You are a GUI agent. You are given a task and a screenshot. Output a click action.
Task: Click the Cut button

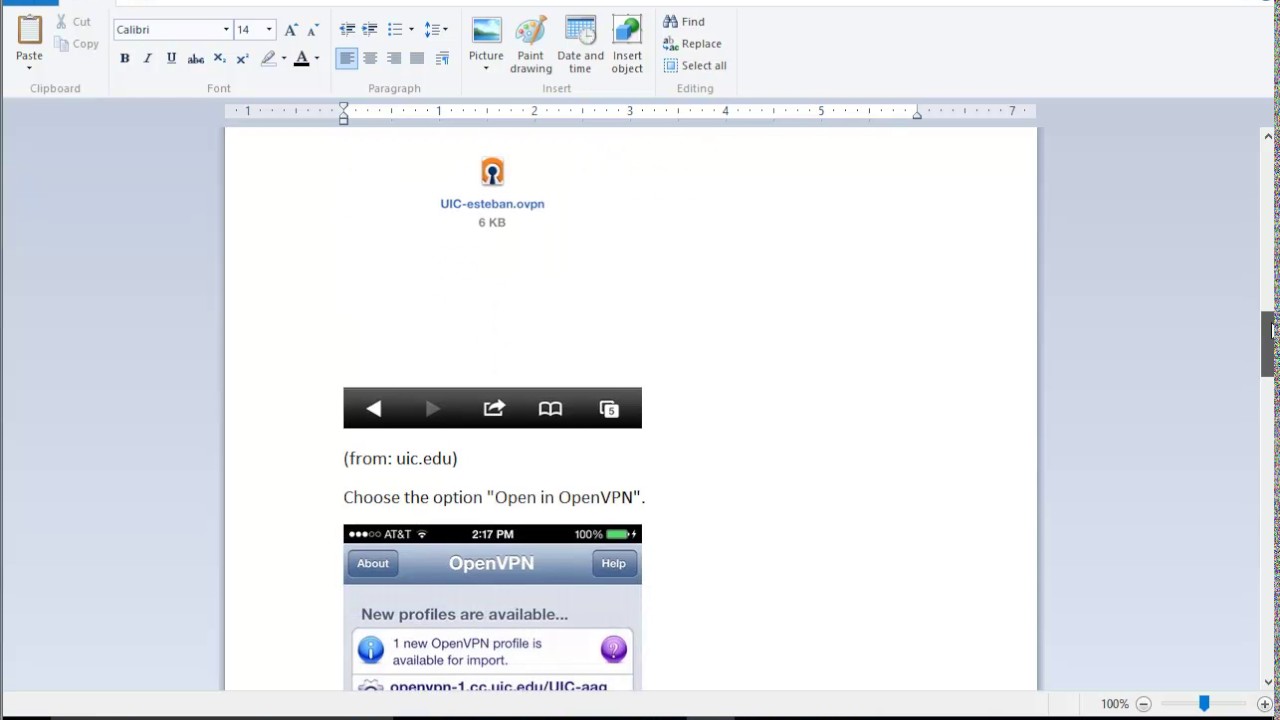pos(73,21)
